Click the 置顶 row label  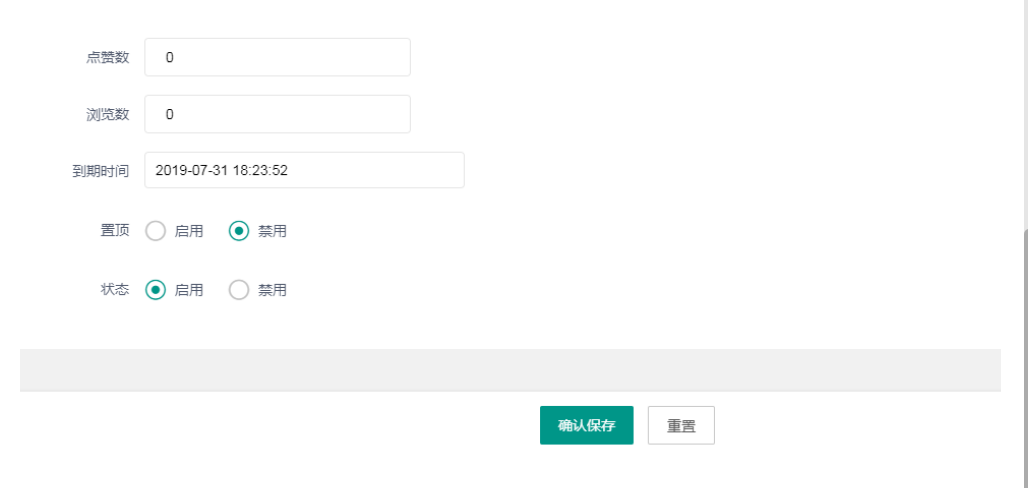115,231
